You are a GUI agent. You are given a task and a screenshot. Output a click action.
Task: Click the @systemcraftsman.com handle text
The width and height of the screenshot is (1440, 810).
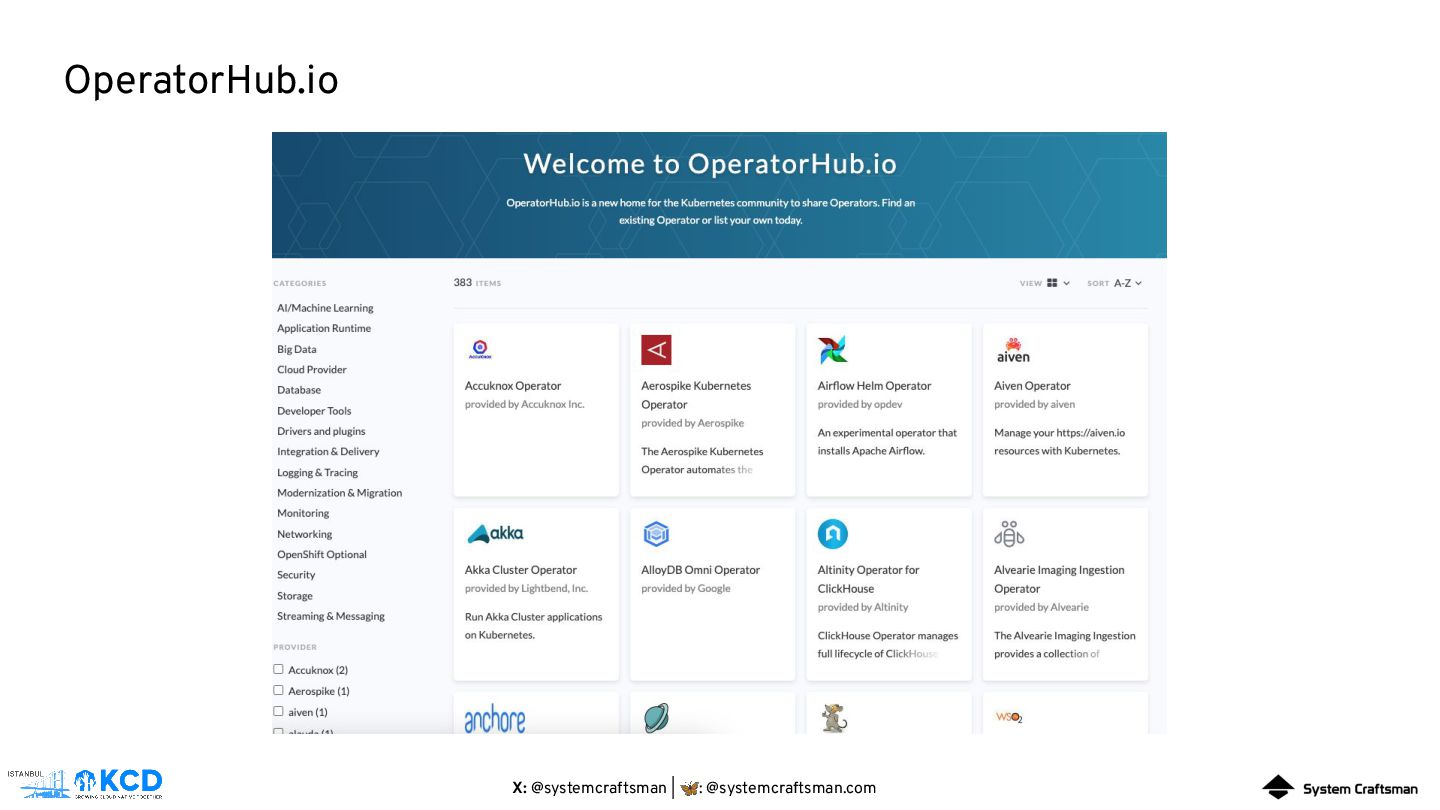[x=790, y=788]
